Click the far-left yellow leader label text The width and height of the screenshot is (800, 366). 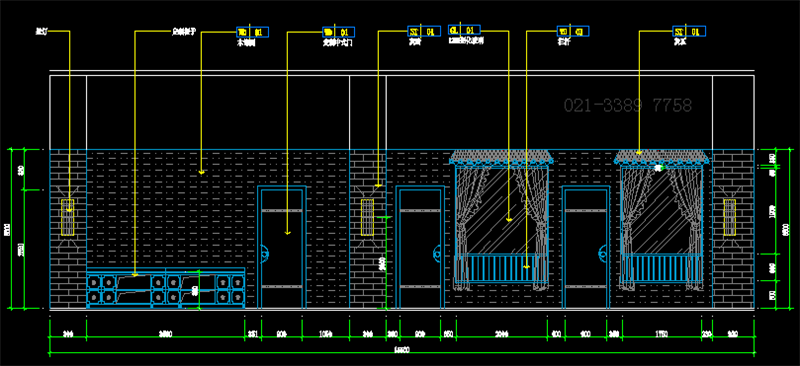point(41,32)
